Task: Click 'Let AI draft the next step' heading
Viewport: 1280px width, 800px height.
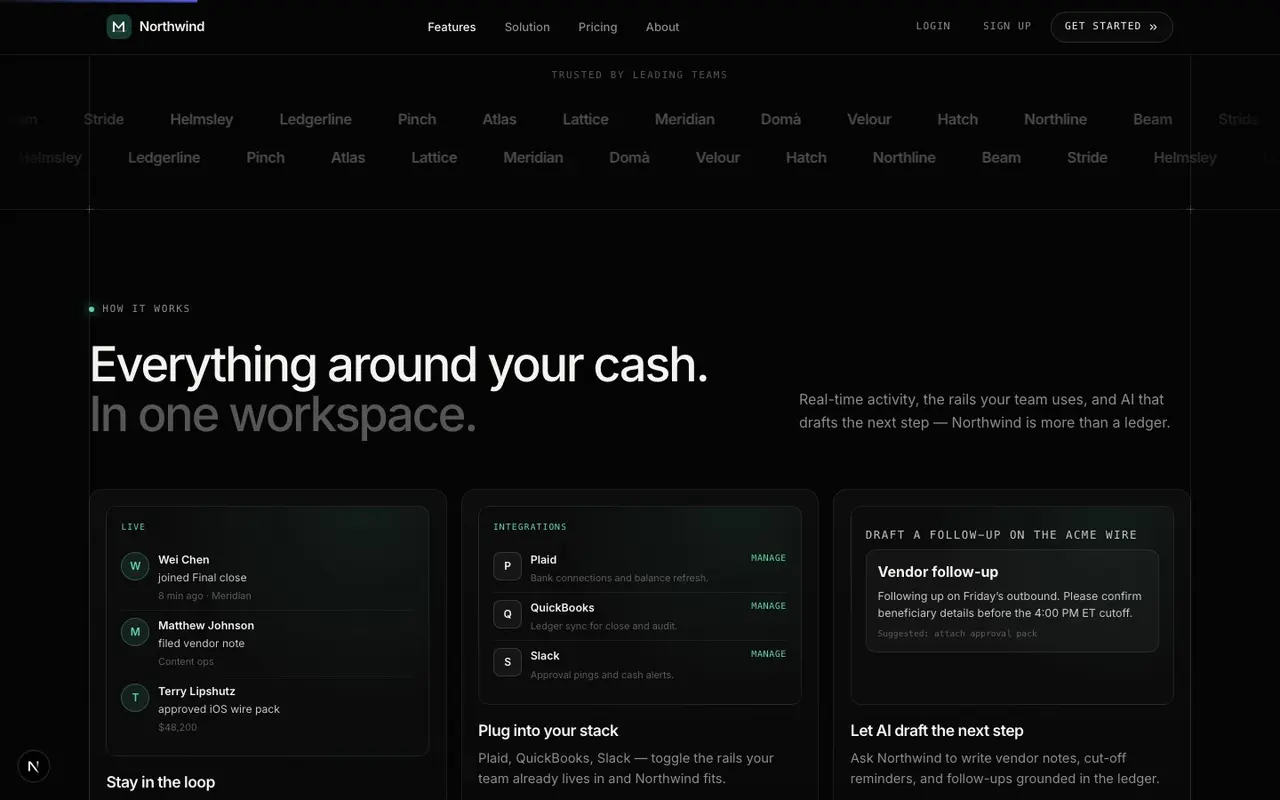Action: 937,731
